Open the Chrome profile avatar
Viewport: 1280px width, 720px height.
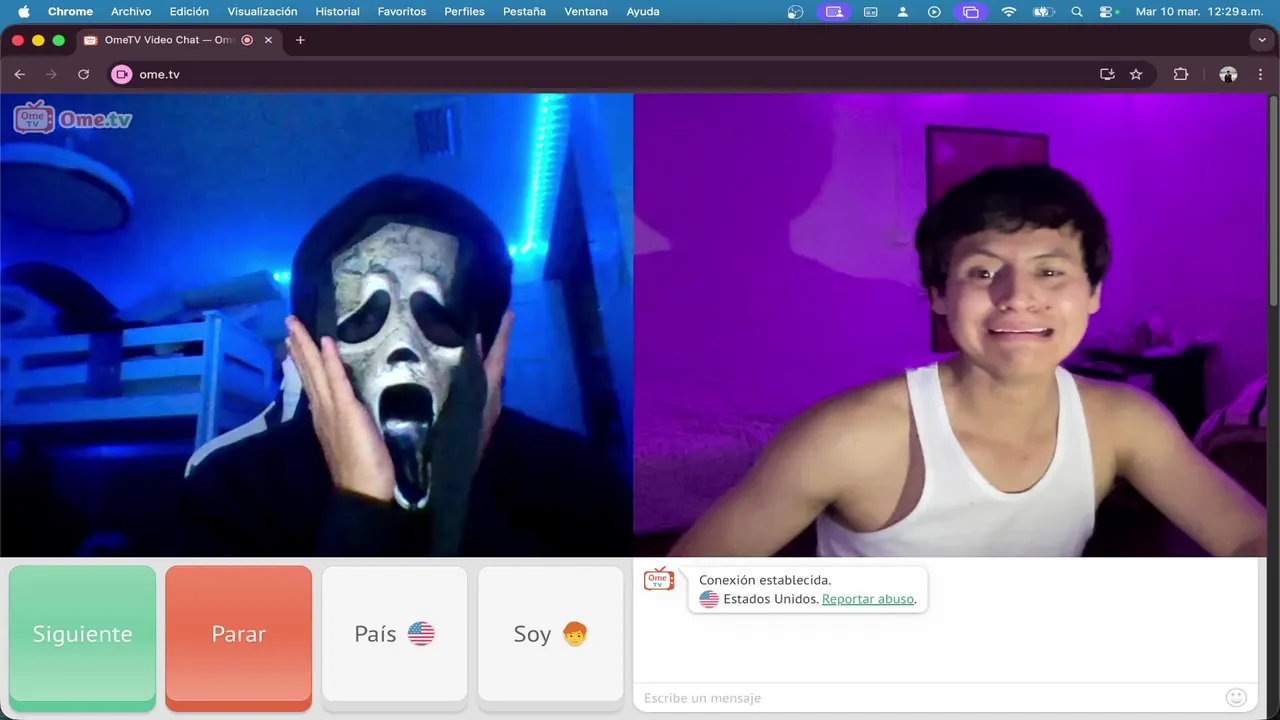tap(1228, 74)
